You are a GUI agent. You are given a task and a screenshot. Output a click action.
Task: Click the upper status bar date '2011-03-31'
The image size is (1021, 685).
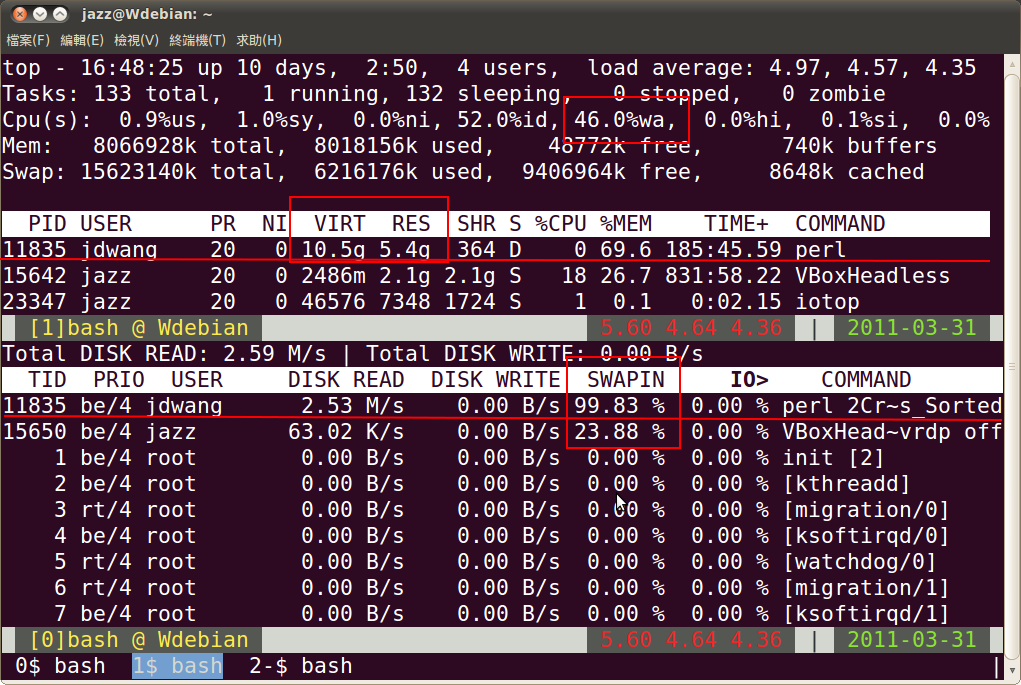pyautogui.click(x=912, y=328)
